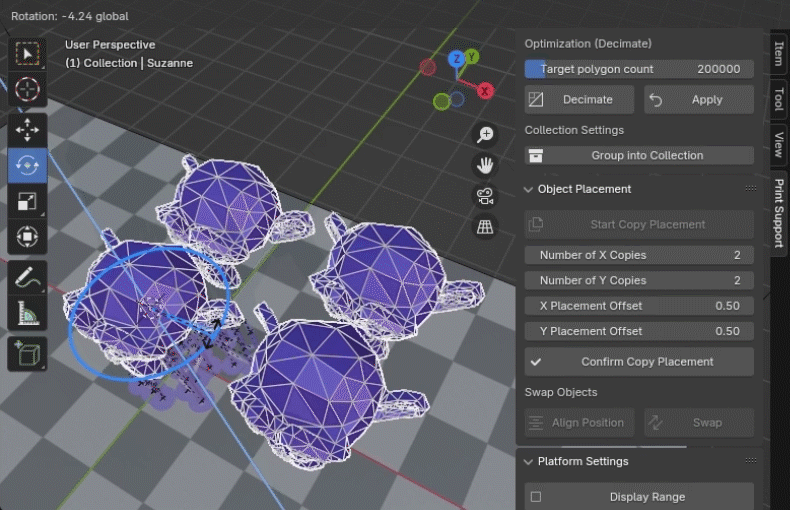Viewport: 790px width, 510px height.
Task: Click the Y Placement Offset field
Action: pos(639,331)
